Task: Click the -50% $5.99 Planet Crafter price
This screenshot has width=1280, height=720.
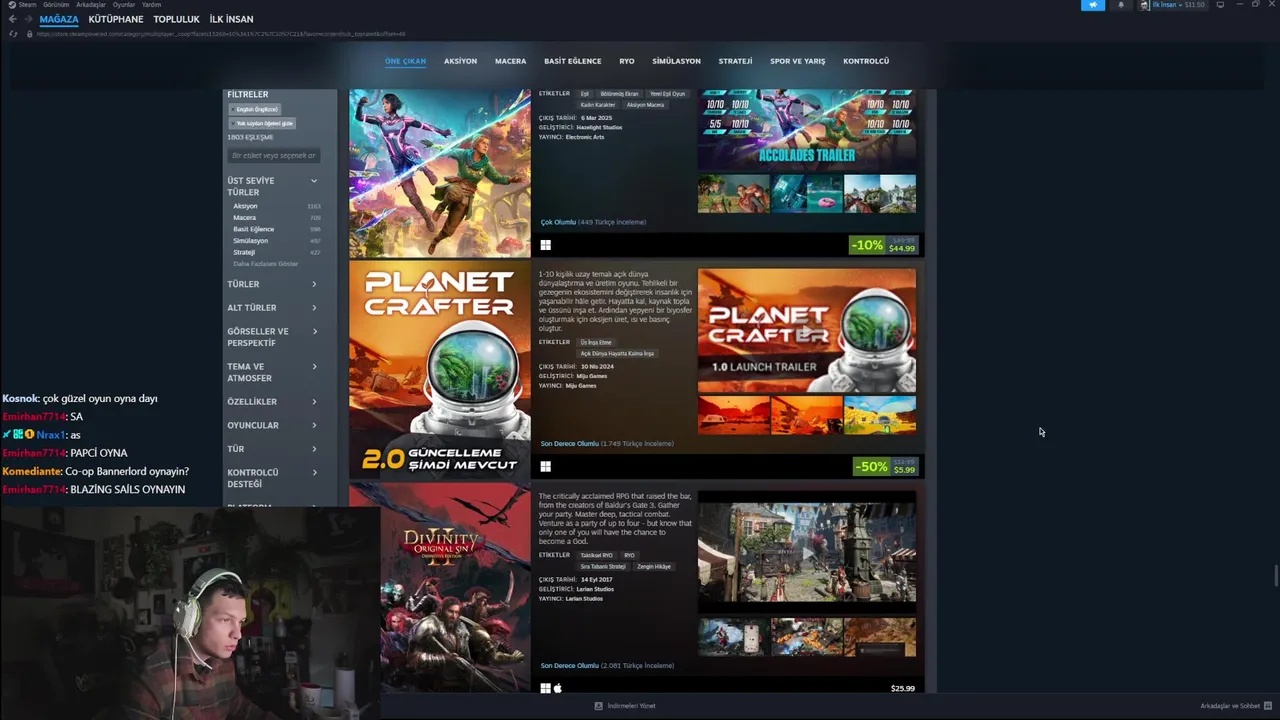Action: (x=885, y=467)
